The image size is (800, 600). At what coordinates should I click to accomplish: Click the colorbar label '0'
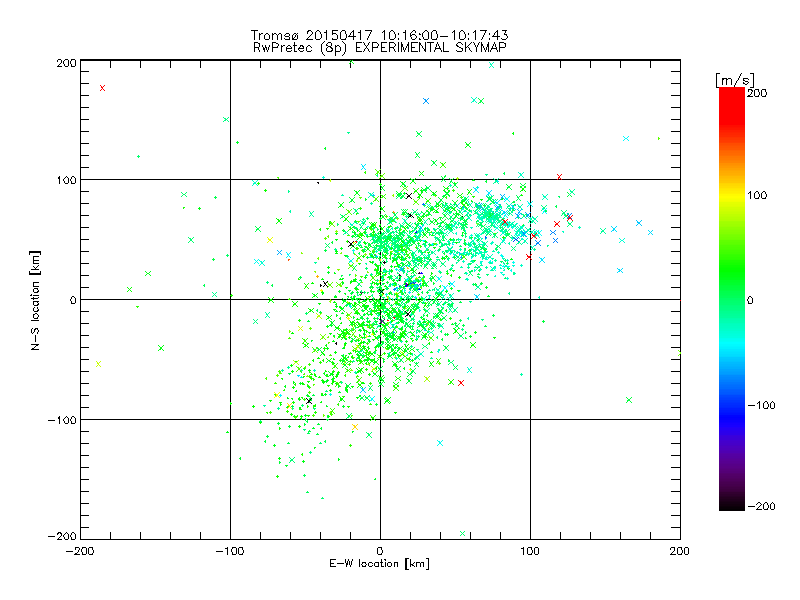(x=750, y=300)
